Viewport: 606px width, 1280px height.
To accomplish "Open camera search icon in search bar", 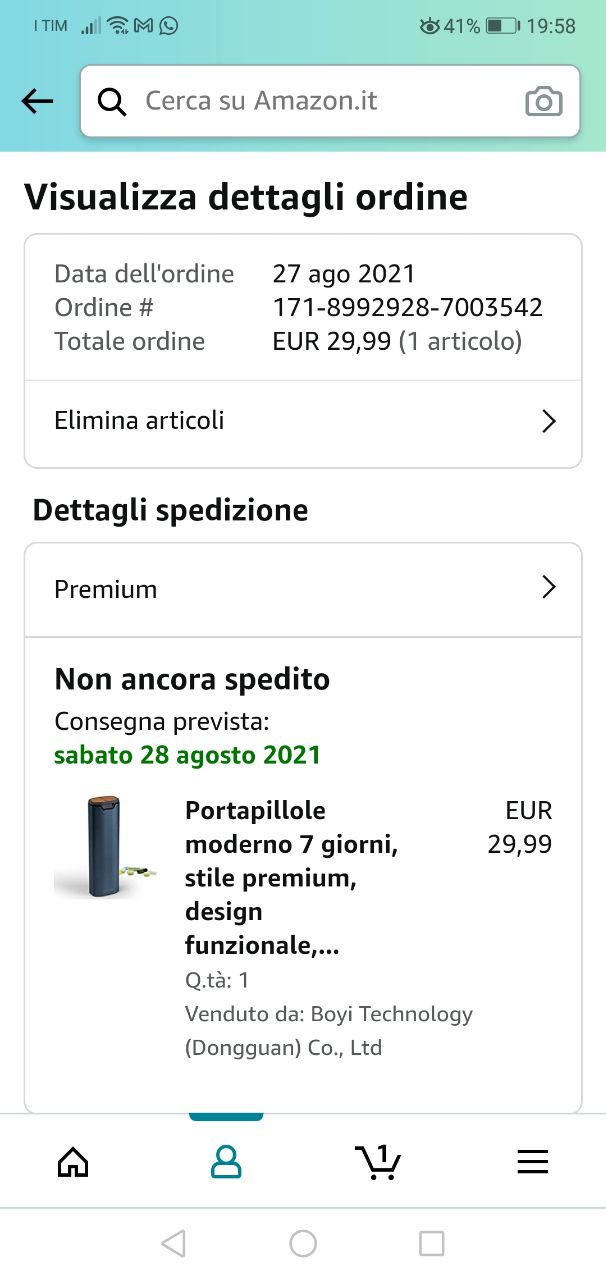I will 544,101.
